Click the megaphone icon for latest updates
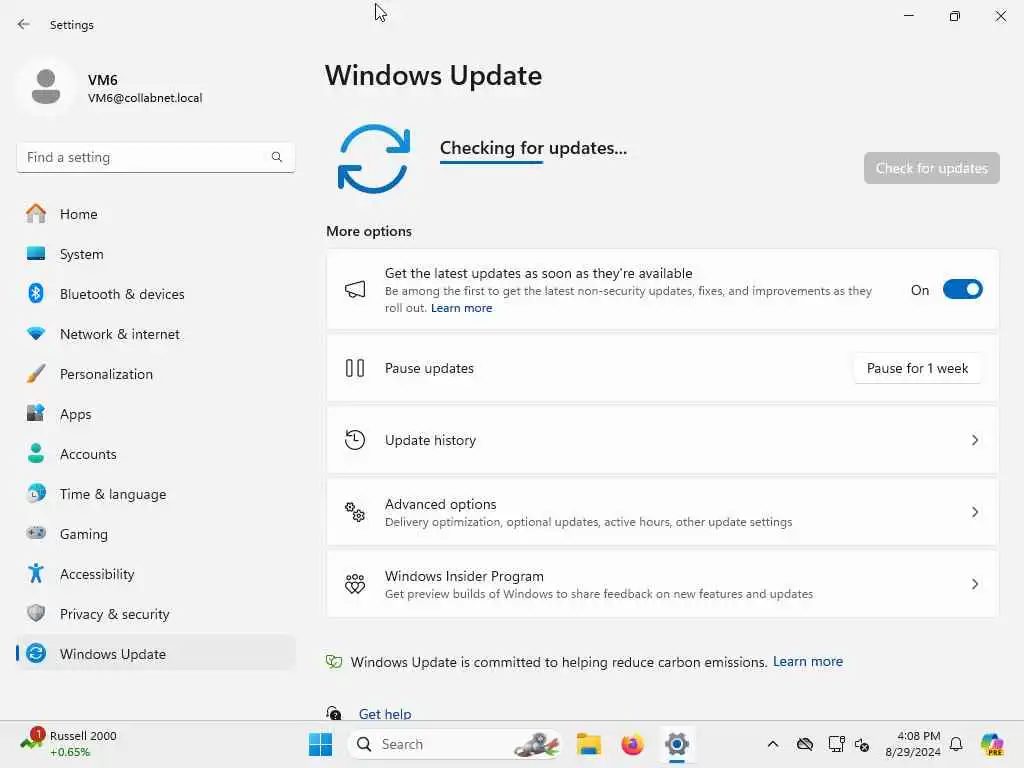1024x768 pixels. coord(355,289)
